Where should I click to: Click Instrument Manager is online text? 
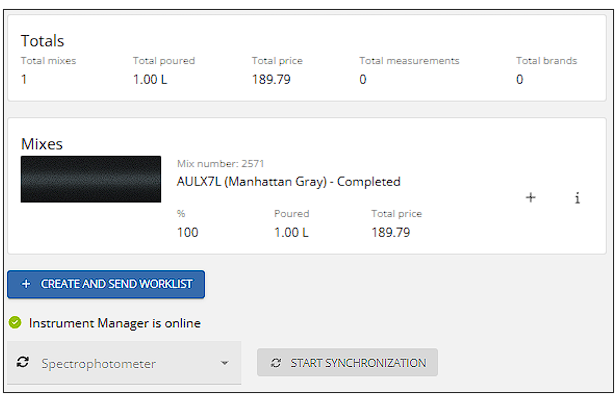click(x=115, y=323)
